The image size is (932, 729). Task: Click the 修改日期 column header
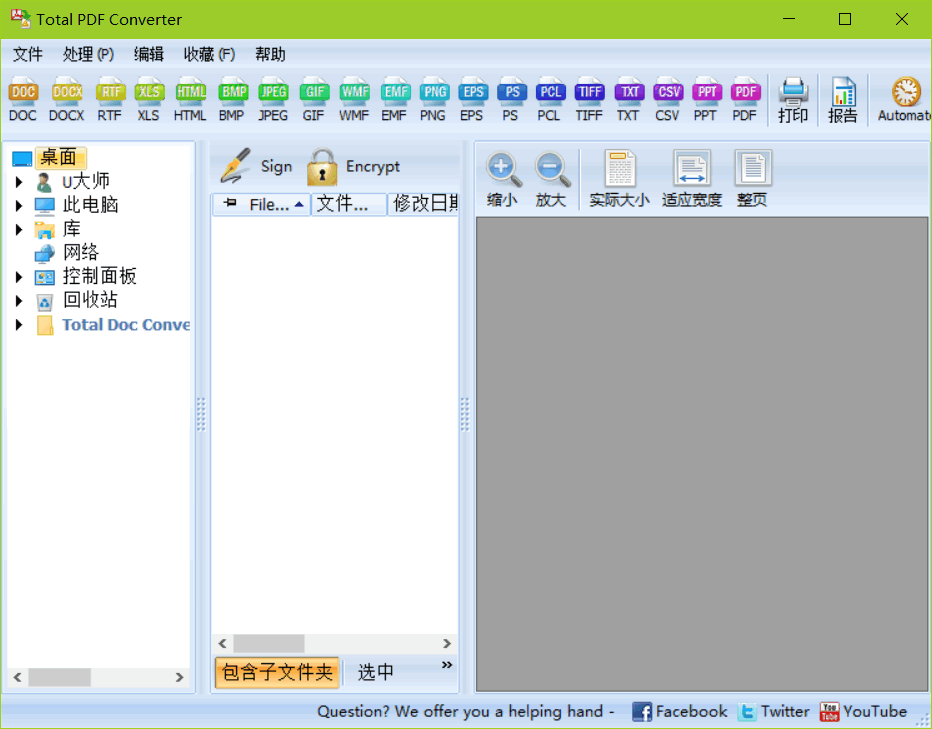tap(423, 205)
